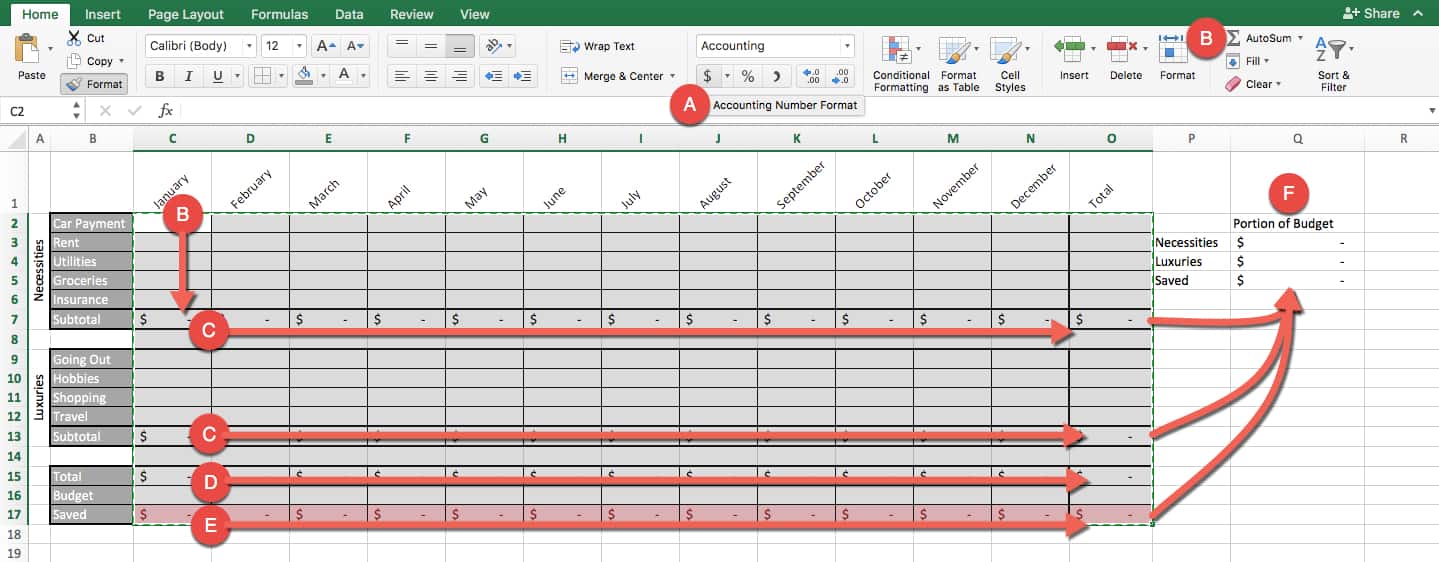1439x562 pixels.
Task: Switch to the Formulas tab
Action: (279, 14)
